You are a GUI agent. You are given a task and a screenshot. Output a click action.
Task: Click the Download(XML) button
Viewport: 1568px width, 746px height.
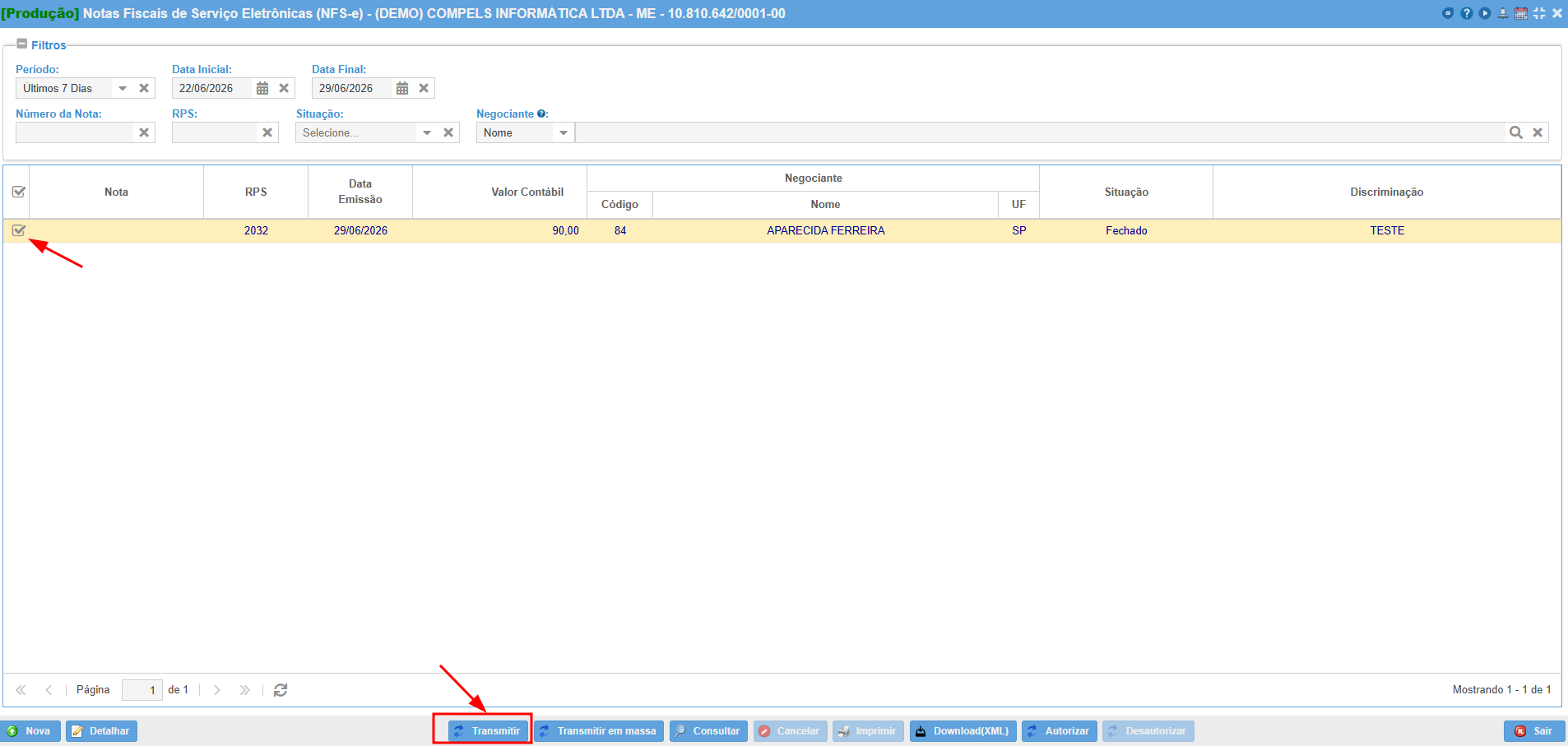click(x=963, y=731)
